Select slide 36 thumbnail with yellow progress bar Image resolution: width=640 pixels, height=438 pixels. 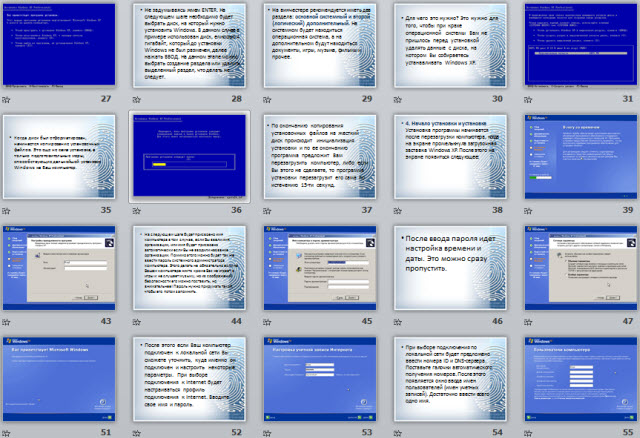(187, 158)
